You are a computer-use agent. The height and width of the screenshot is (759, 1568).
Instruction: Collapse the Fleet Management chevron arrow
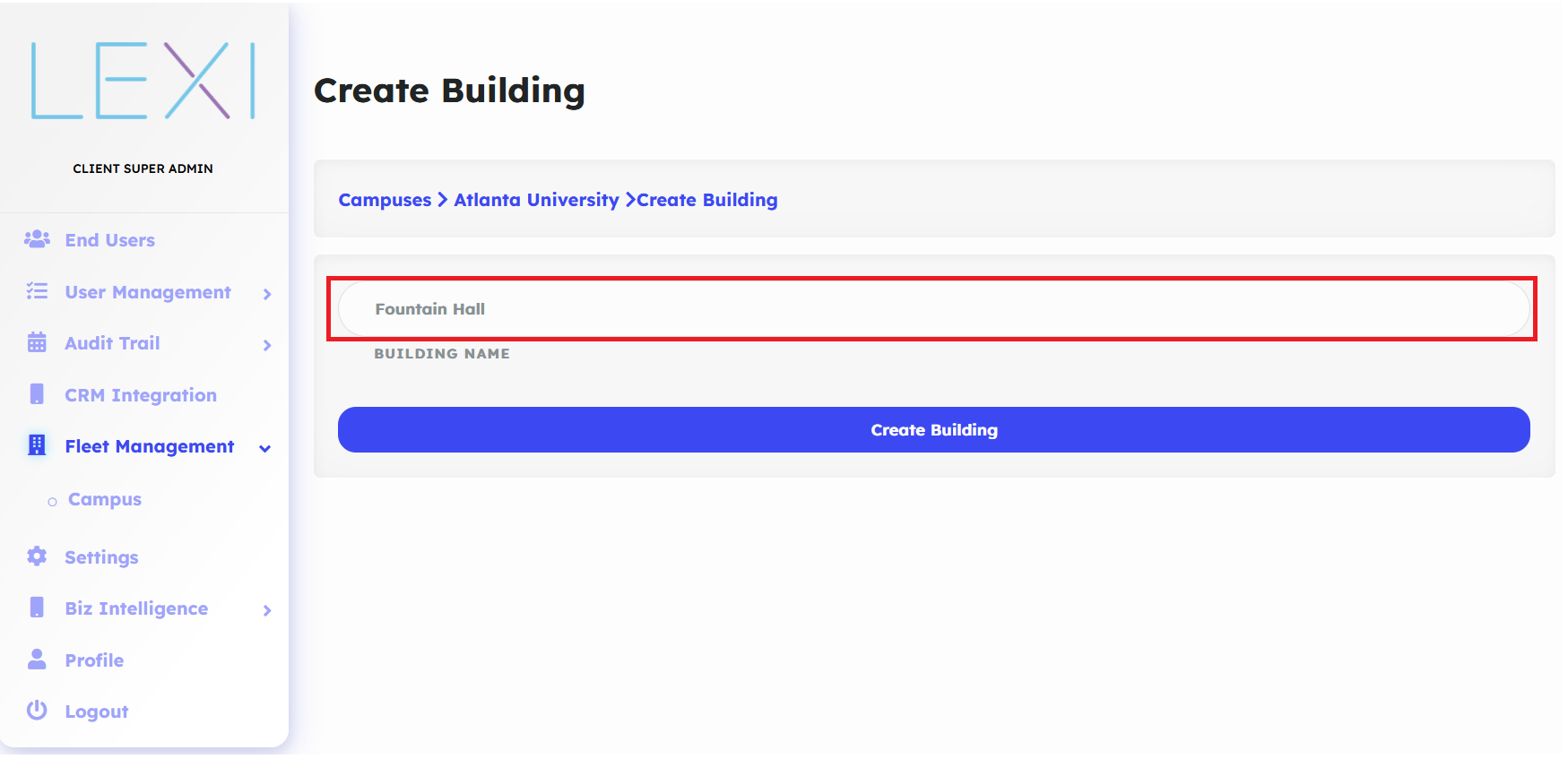click(x=265, y=448)
